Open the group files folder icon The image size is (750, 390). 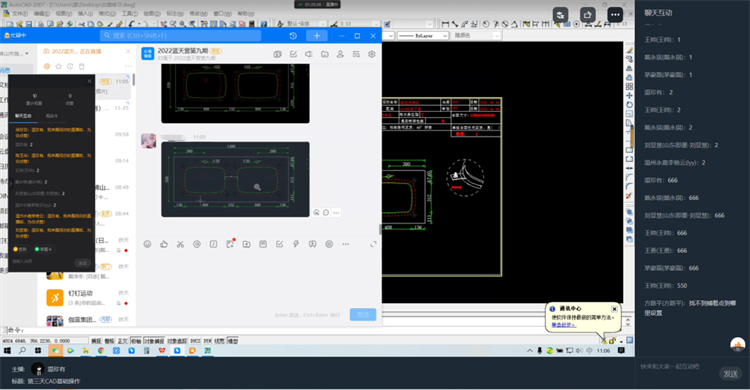325,54
